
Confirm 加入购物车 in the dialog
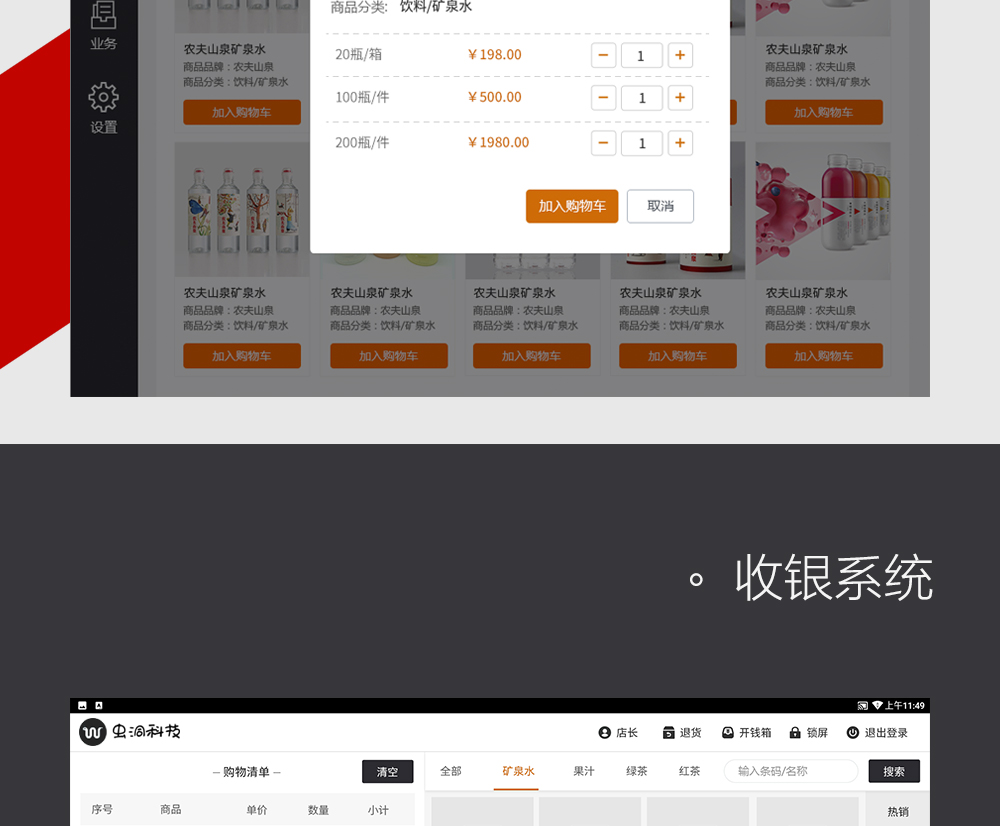coord(572,206)
